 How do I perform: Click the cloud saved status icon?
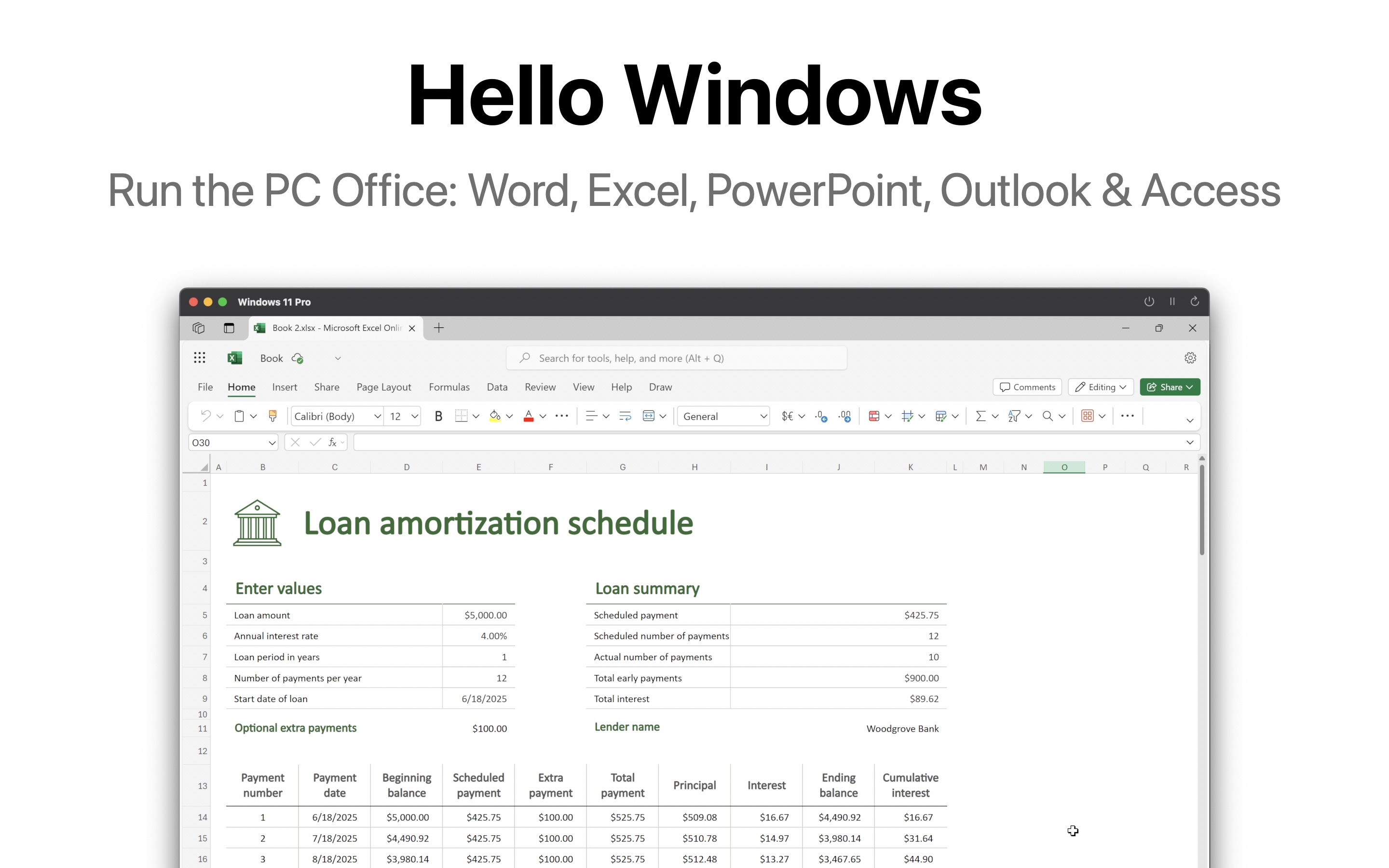point(297,358)
